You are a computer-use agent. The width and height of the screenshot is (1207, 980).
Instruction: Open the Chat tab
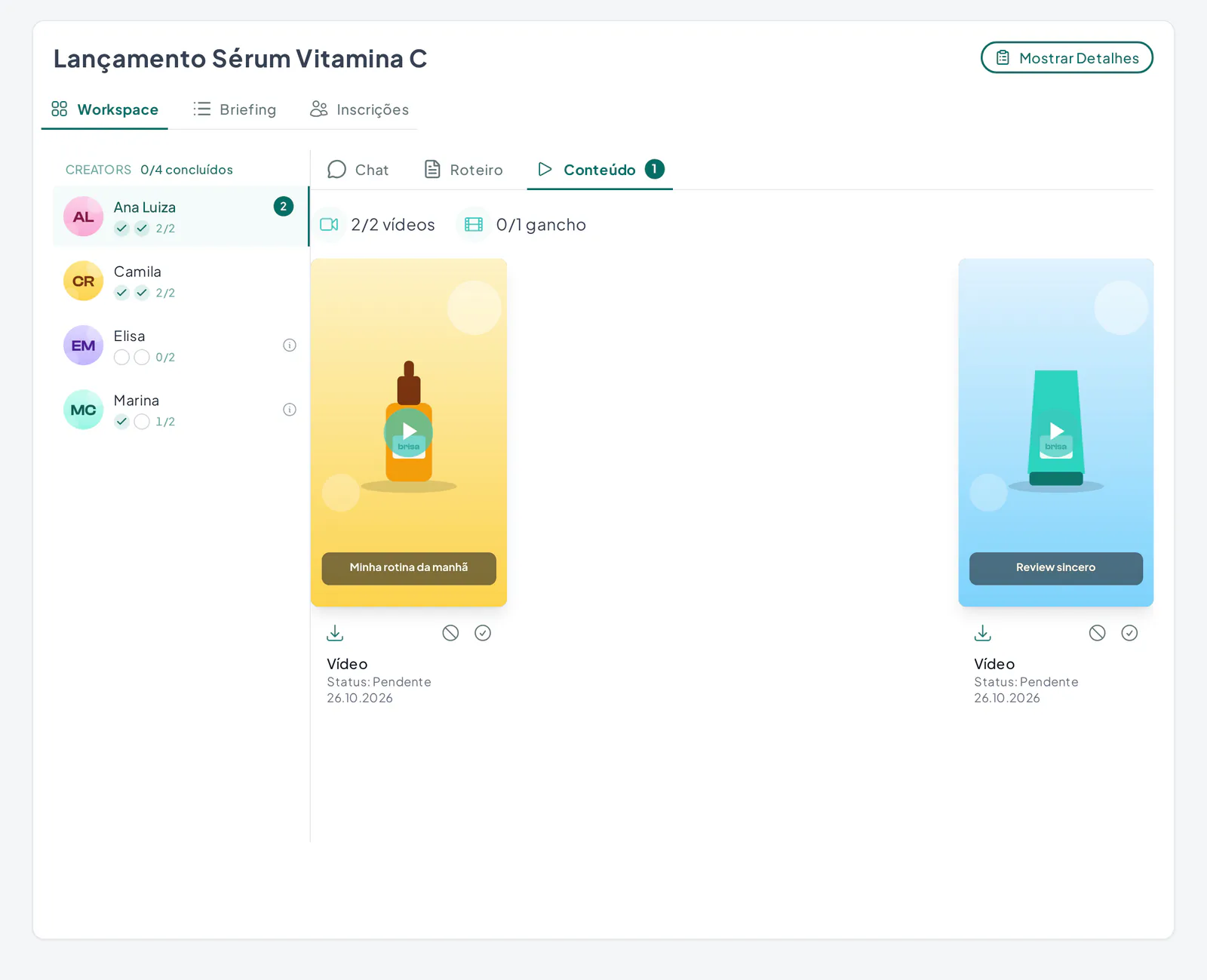[x=358, y=170]
